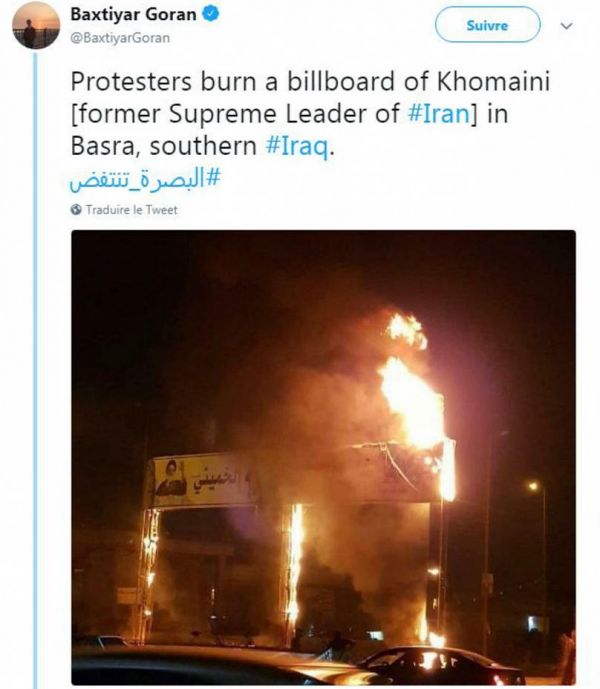Open the Arabic #البصرة_تنتفض hashtag

(145, 179)
